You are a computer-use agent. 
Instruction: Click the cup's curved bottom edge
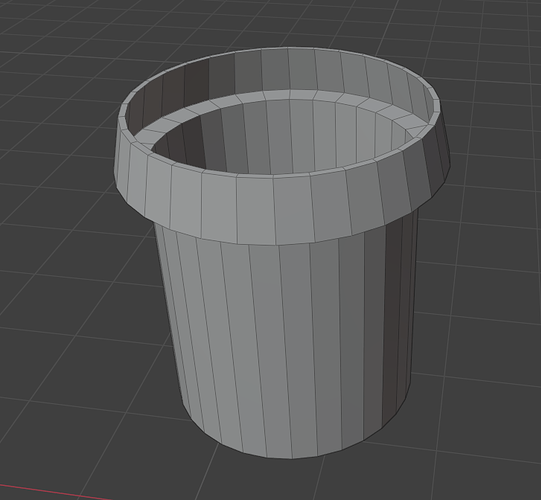click(290, 457)
